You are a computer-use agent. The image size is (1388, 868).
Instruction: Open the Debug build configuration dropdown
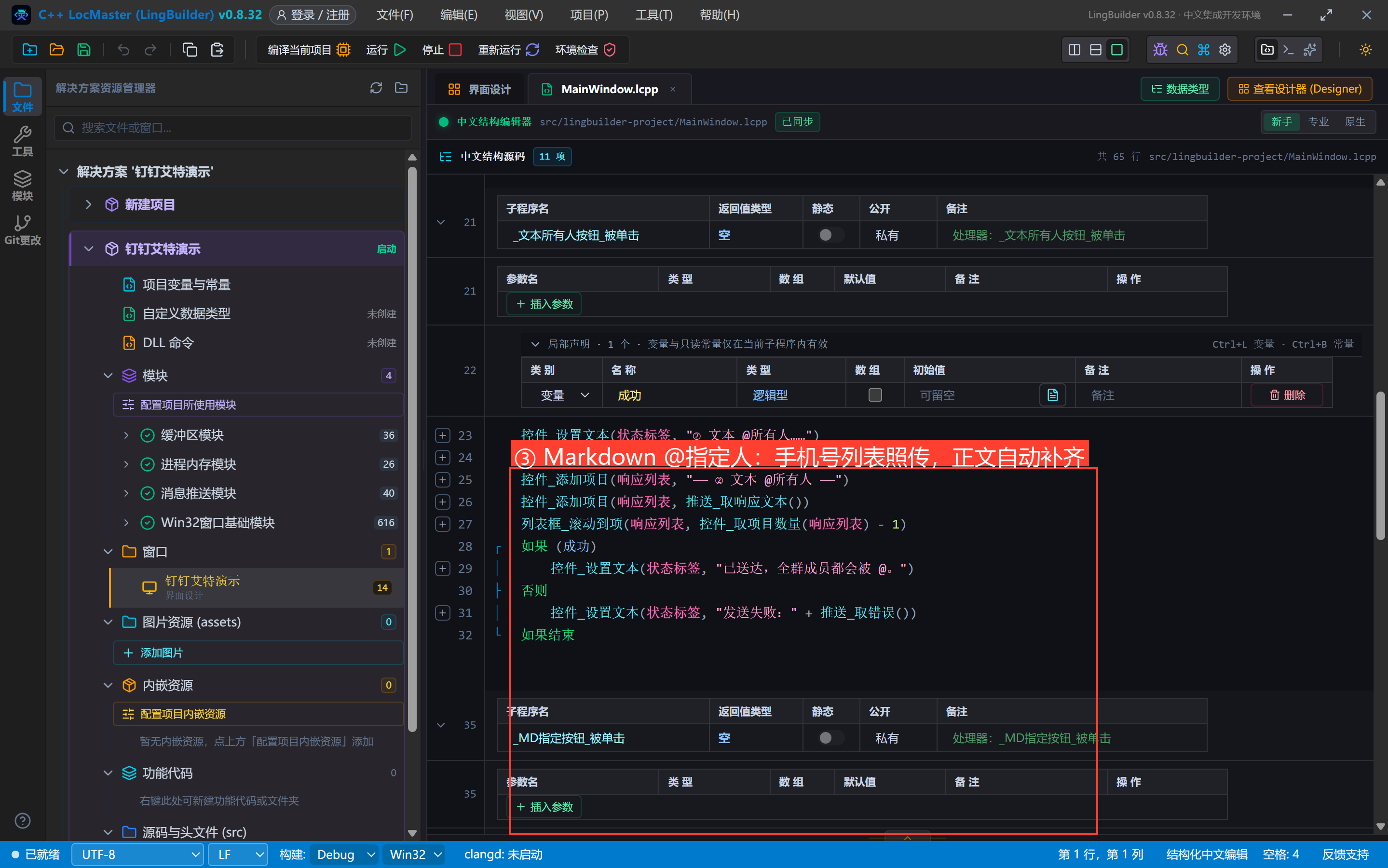[345, 854]
